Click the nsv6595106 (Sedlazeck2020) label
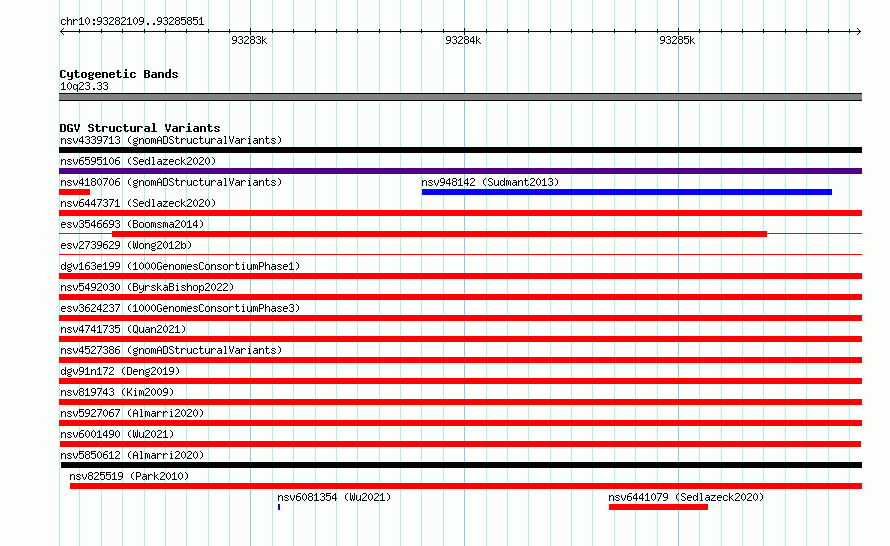 [138, 161]
